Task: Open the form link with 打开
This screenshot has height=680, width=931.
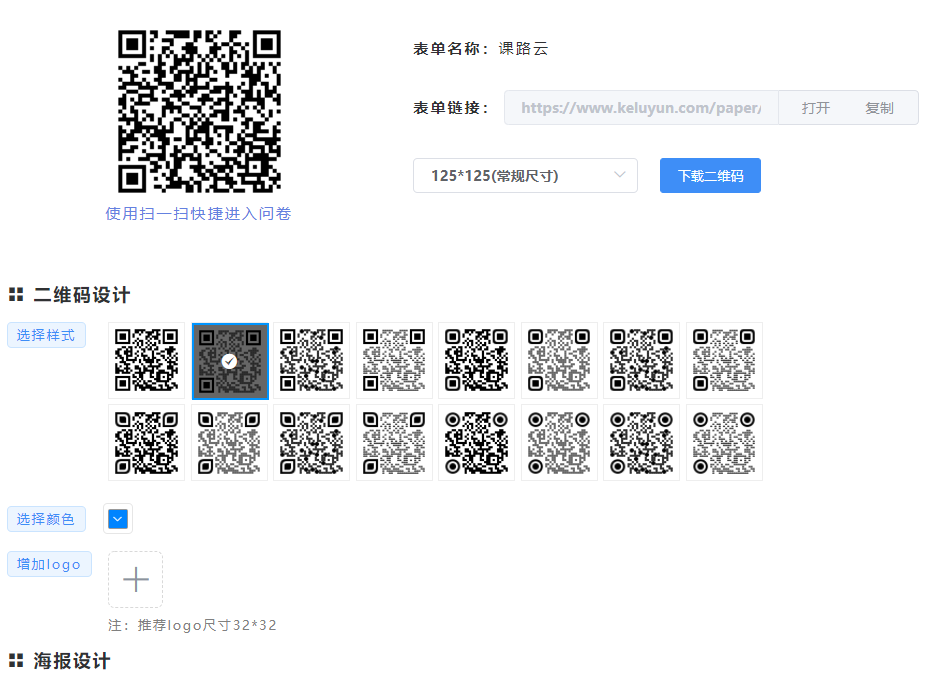Action: tap(815, 108)
